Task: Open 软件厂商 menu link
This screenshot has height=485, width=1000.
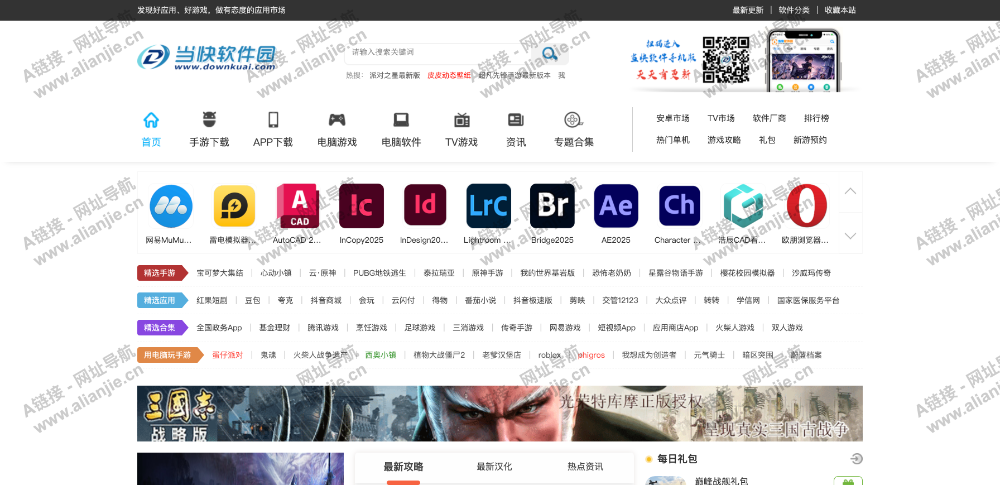Action: point(769,118)
